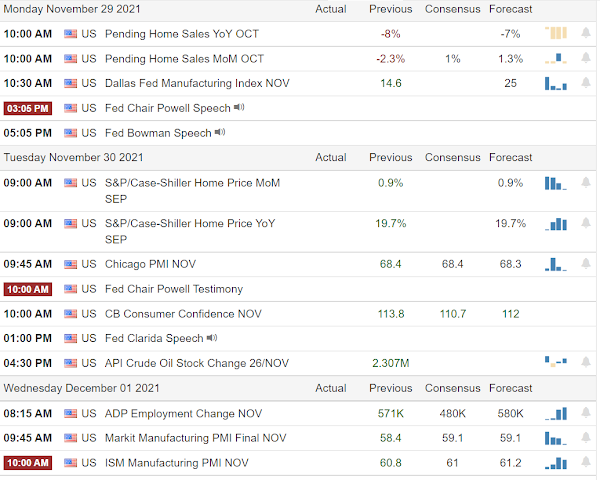Click the alert bell for Pending Home Sales YoY
The height and width of the screenshot is (480, 600).
[x=585, y=33]
